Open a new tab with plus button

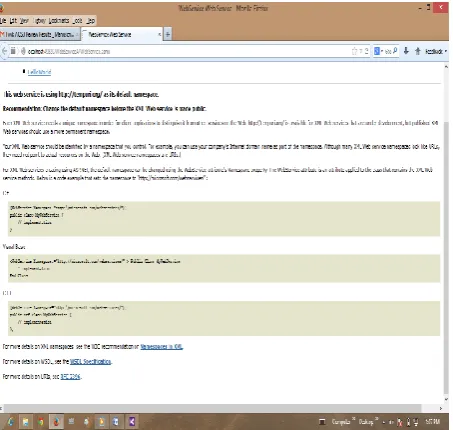click(x=168, y=34)
